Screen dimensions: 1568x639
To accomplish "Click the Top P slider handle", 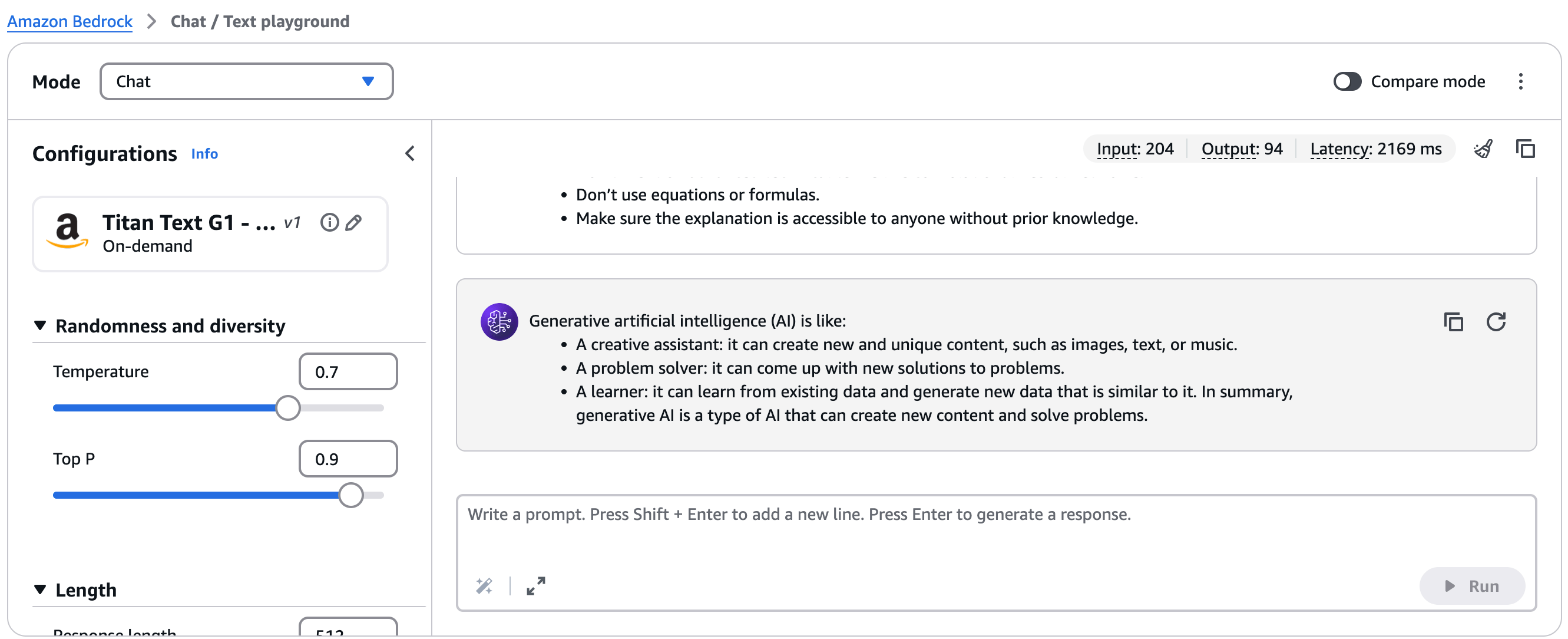I will (351, 495).
